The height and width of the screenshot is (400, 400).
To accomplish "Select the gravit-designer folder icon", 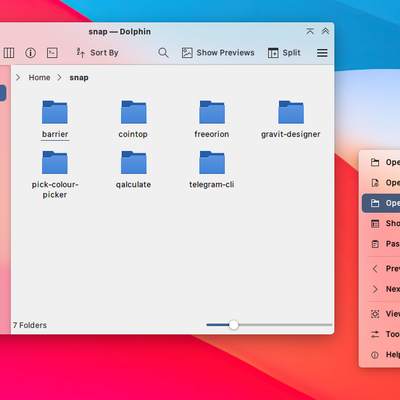I will coord(291,112).
